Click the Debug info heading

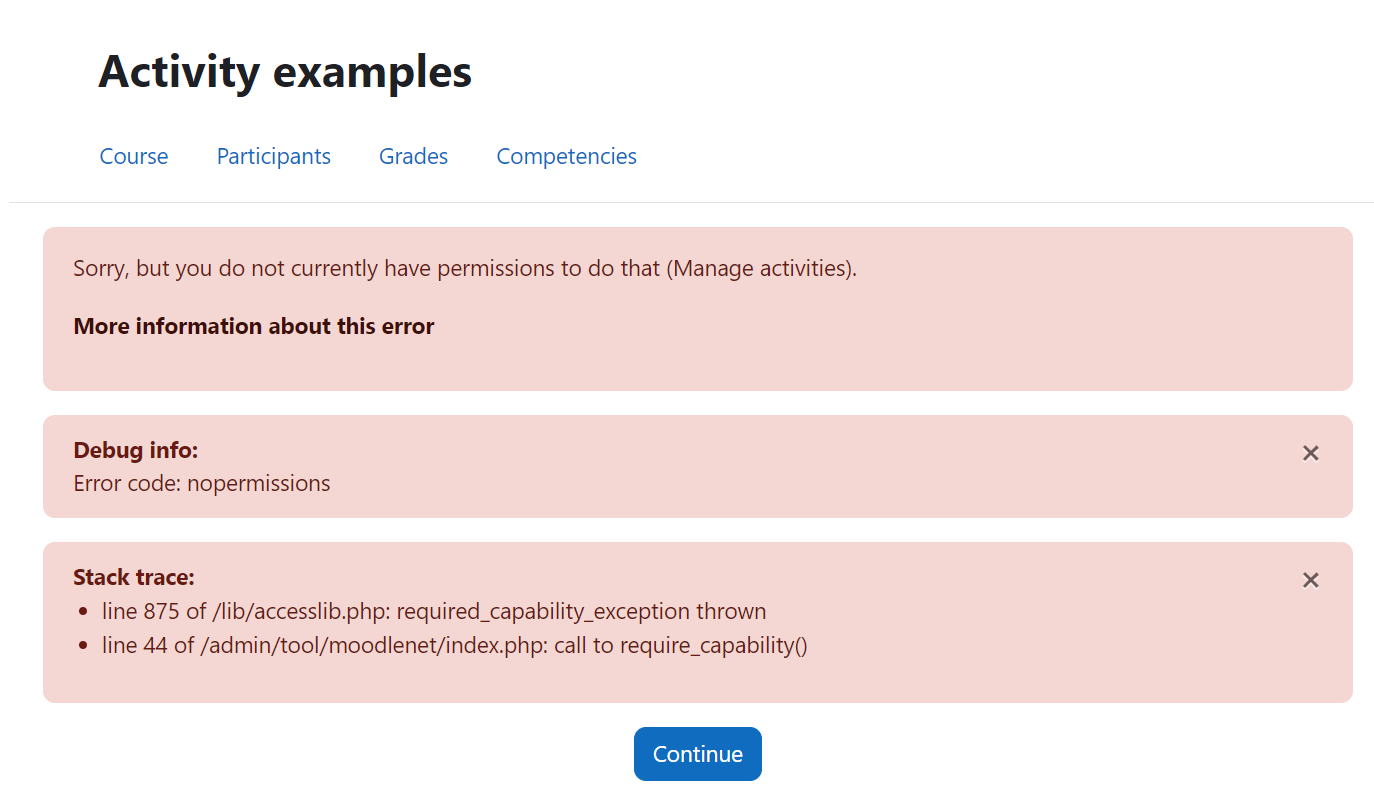pos(136,450)
